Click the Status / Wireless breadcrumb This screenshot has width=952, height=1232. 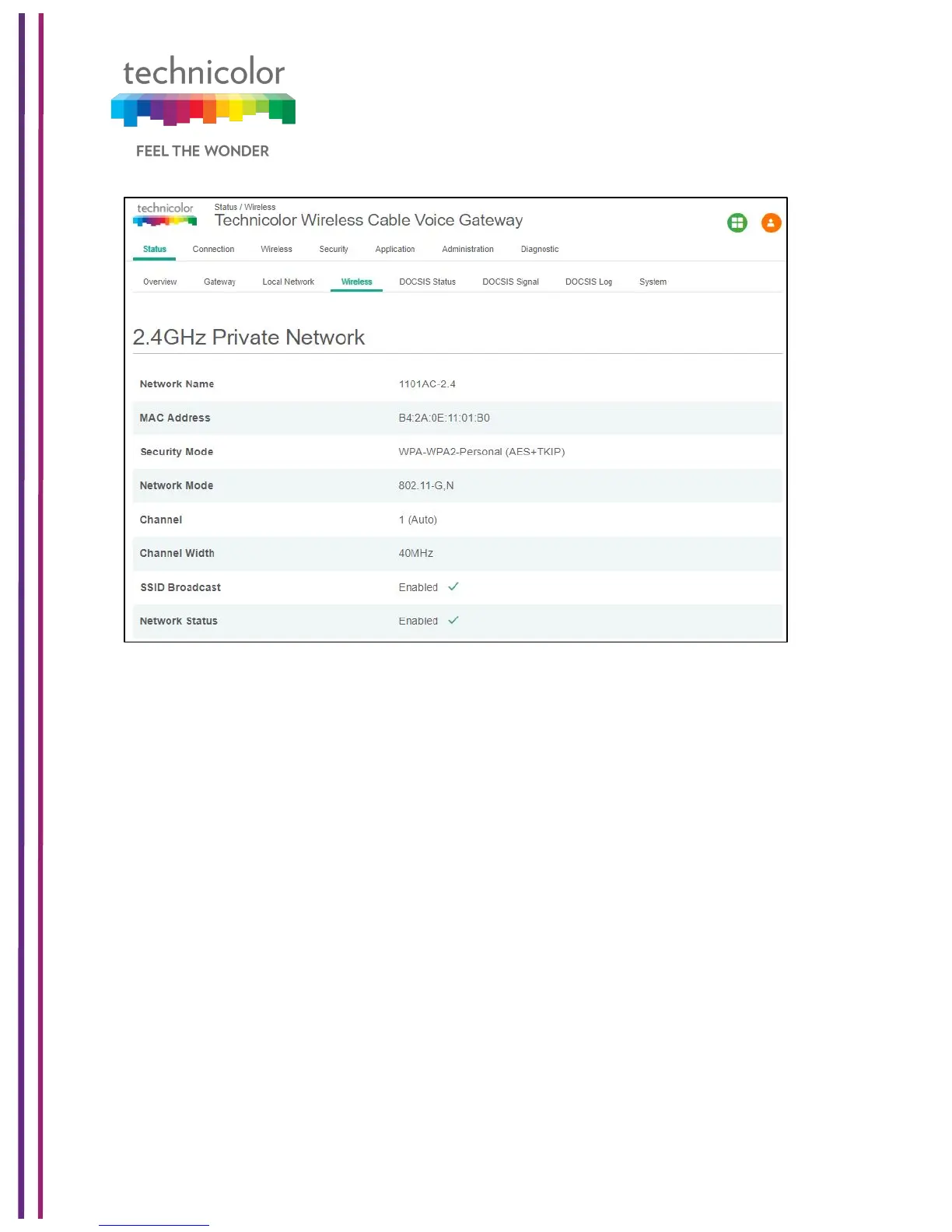[x=245, y=207]
